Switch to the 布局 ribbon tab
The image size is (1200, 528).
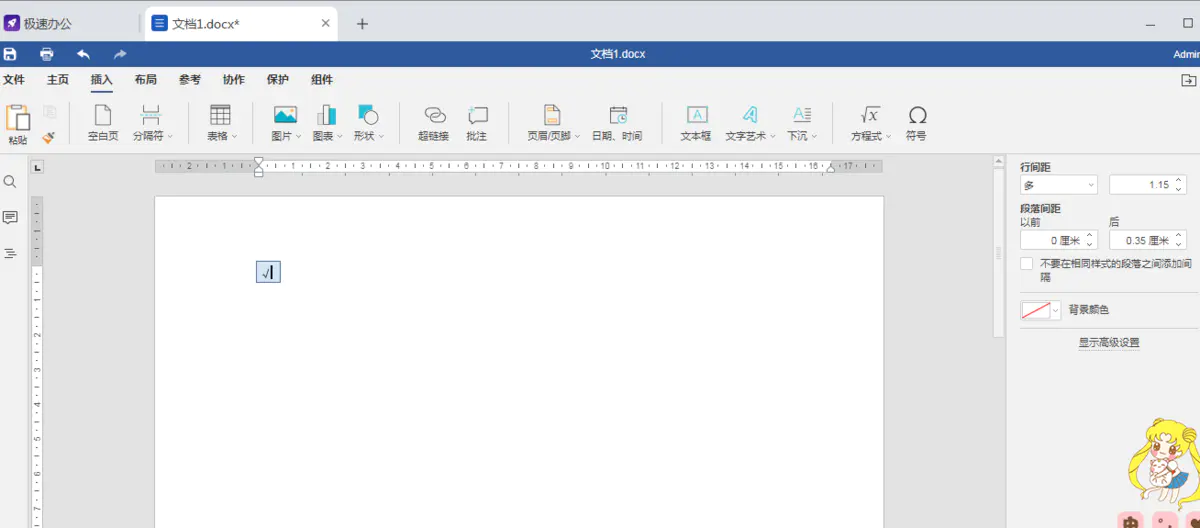coord(146,80)
